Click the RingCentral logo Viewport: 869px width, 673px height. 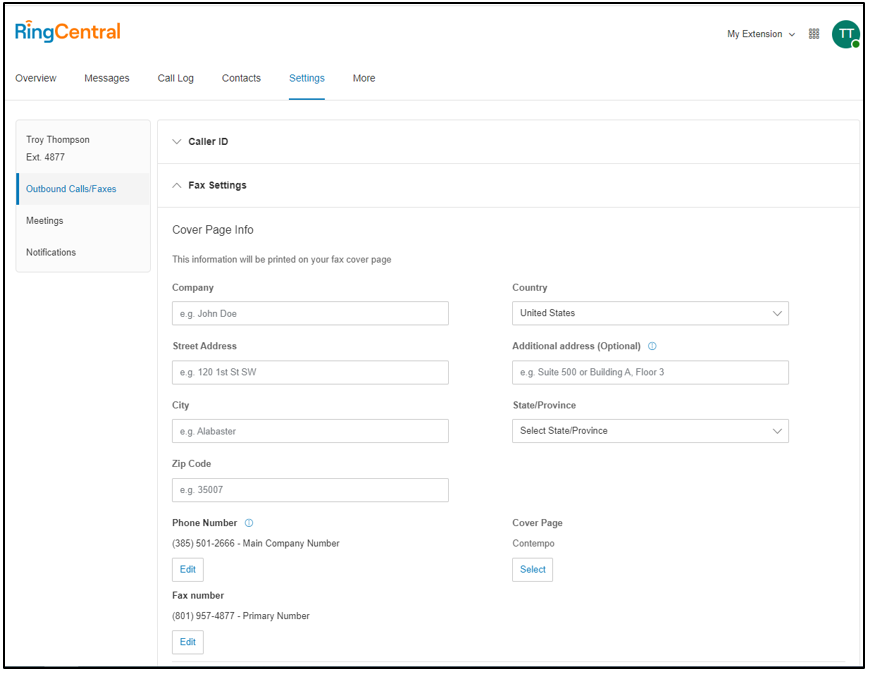[68, 32]
